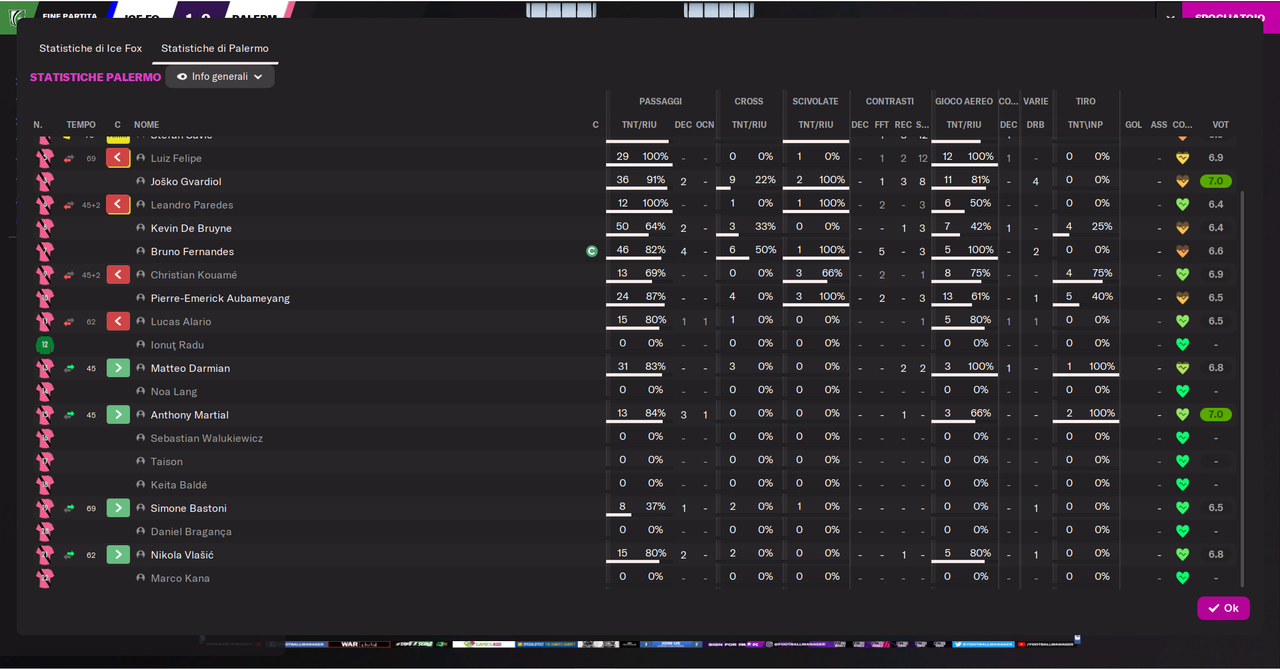
Task: Click the swap arrows icon in Lucas Alario's row
Action: [69, 322]
